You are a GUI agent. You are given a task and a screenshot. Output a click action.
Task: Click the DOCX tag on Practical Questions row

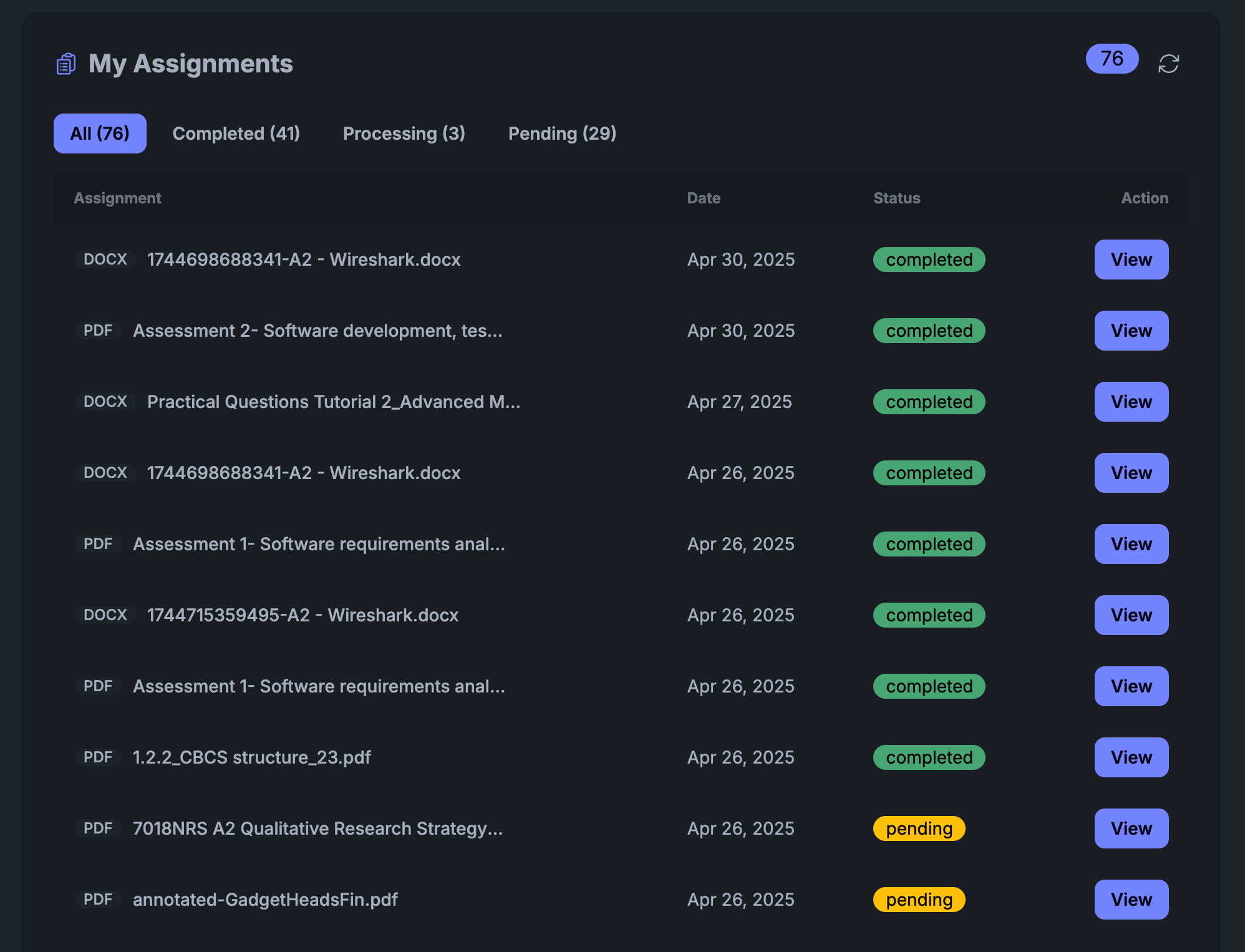[105, 402]
